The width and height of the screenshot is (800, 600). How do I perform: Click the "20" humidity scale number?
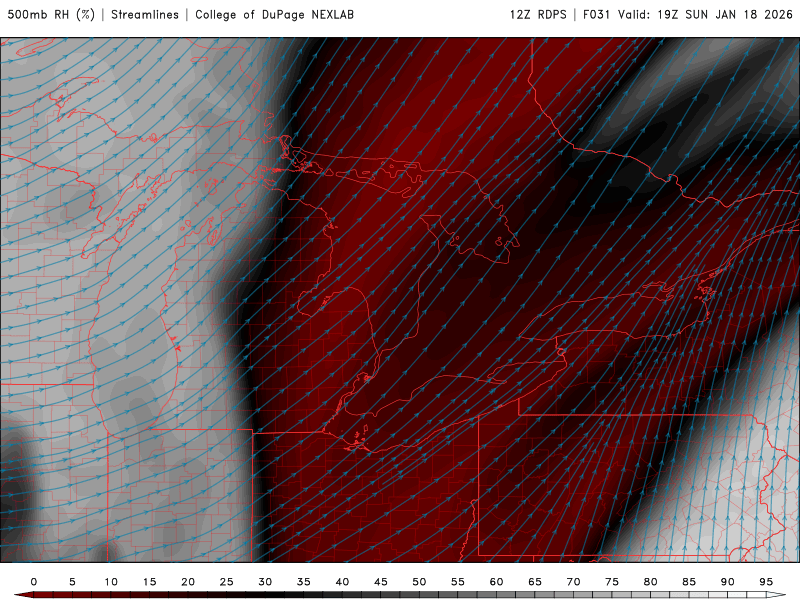[188, 582]
